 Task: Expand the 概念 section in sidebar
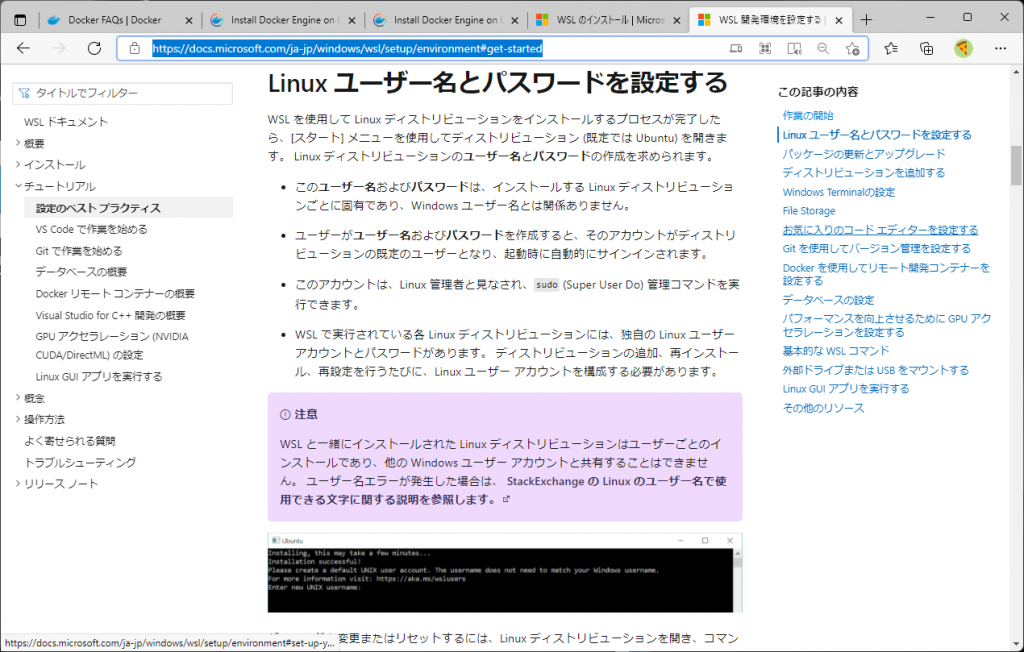pyautogui.click(x=18, y=398)
